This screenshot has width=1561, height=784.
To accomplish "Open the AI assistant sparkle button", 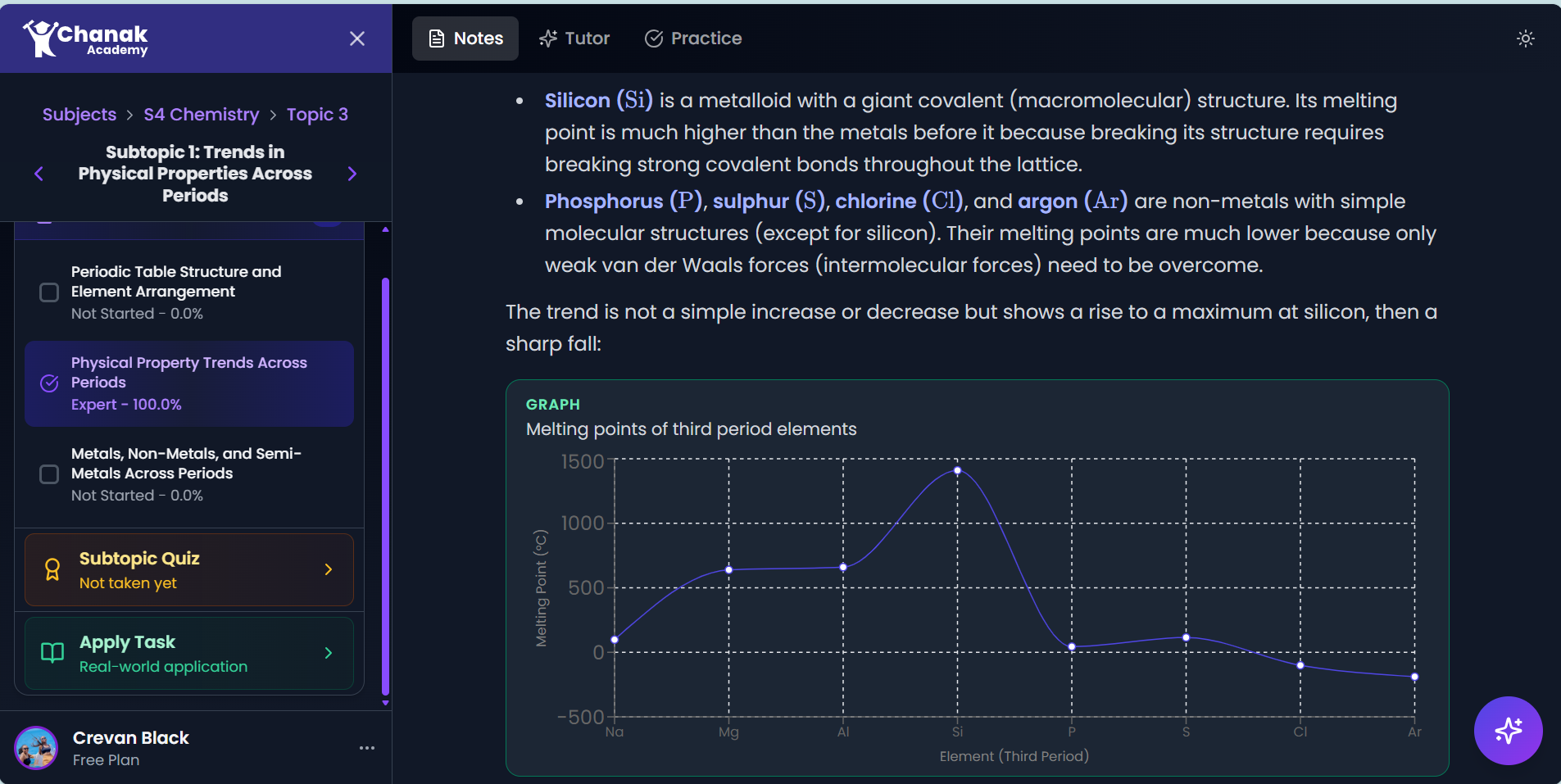I will pyautogui.click(x=1508, y=731).
